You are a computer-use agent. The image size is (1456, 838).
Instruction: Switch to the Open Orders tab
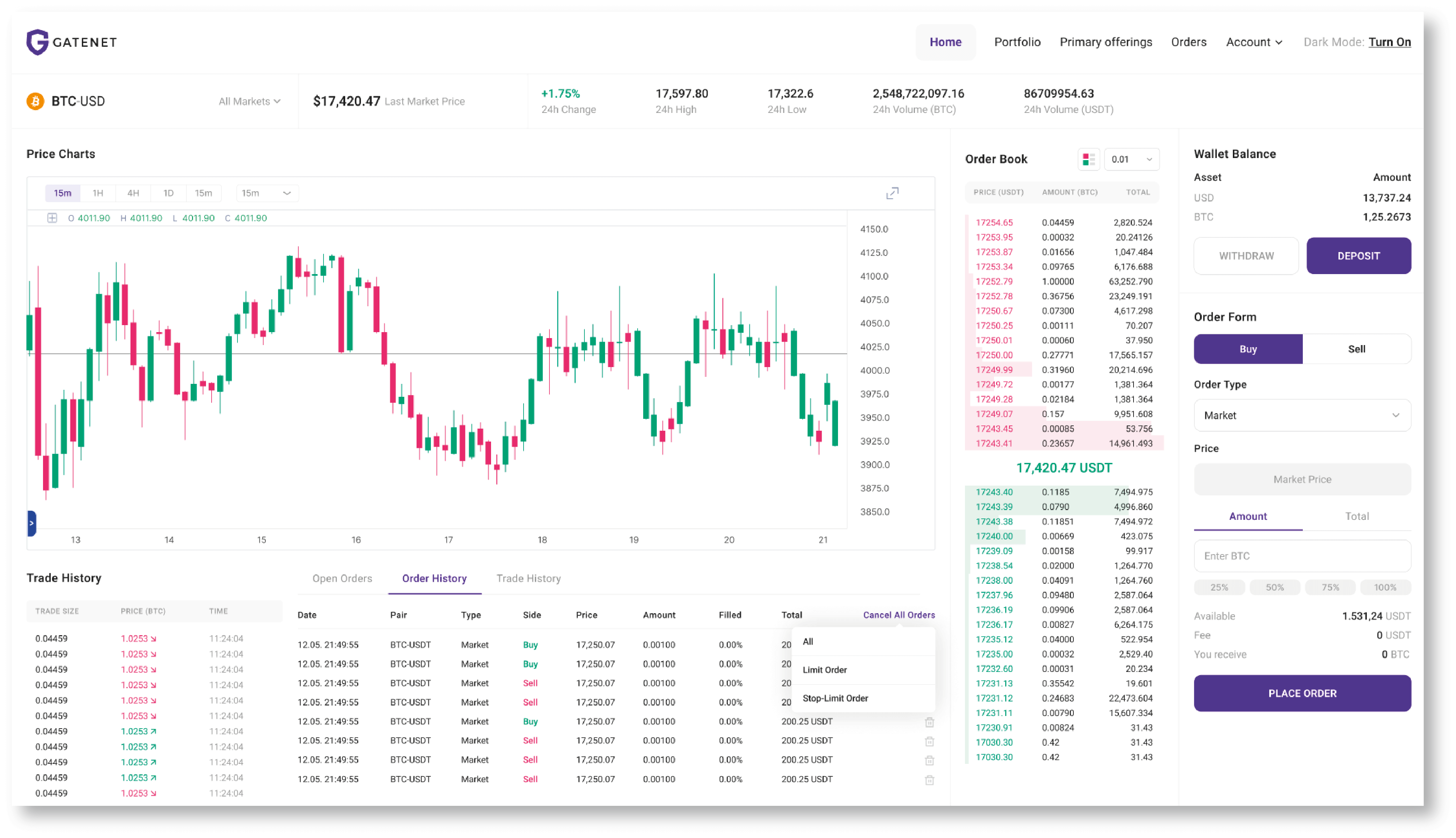342,579
